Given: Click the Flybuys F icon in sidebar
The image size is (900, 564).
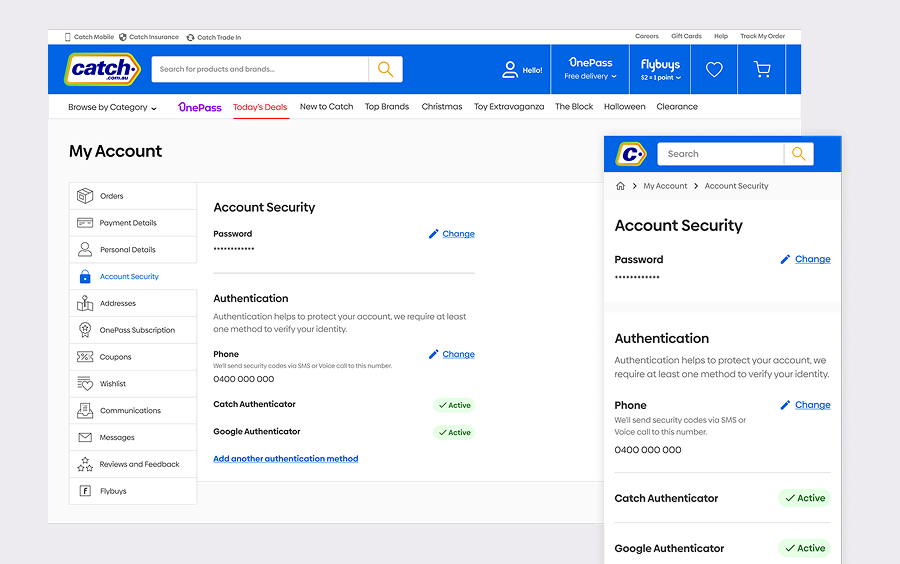Looking at the screenshot, I should tap(85, 491).
